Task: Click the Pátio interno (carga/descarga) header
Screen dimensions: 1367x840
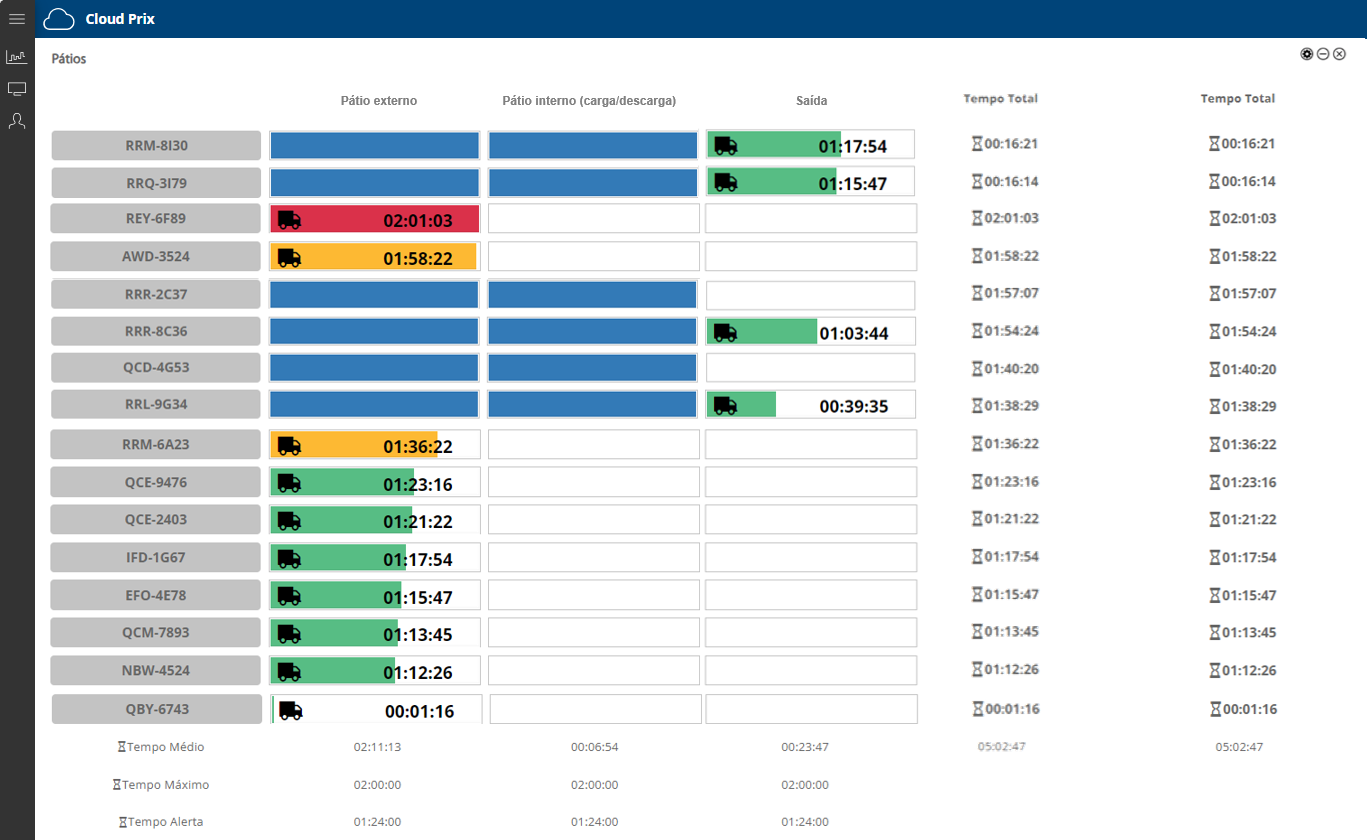Action: [x=589, y=101]
